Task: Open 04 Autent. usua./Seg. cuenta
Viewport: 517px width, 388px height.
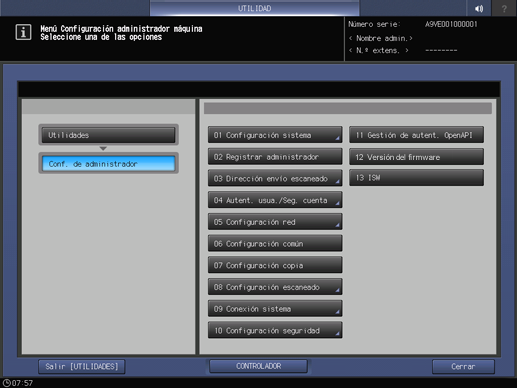Action: pyautogui.click(x=275, y=200)
